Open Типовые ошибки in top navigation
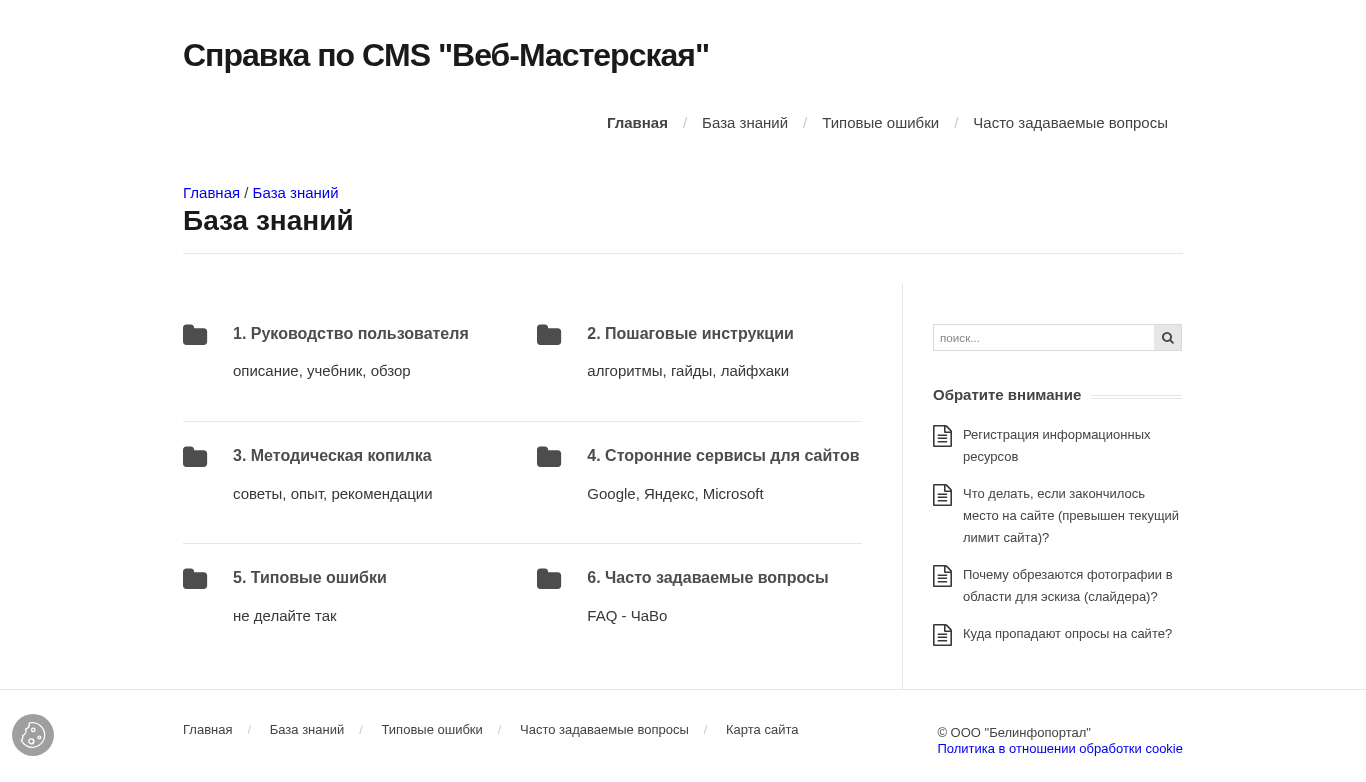Viewport: 1366px width, 782px height. click(x=880, y=123)
